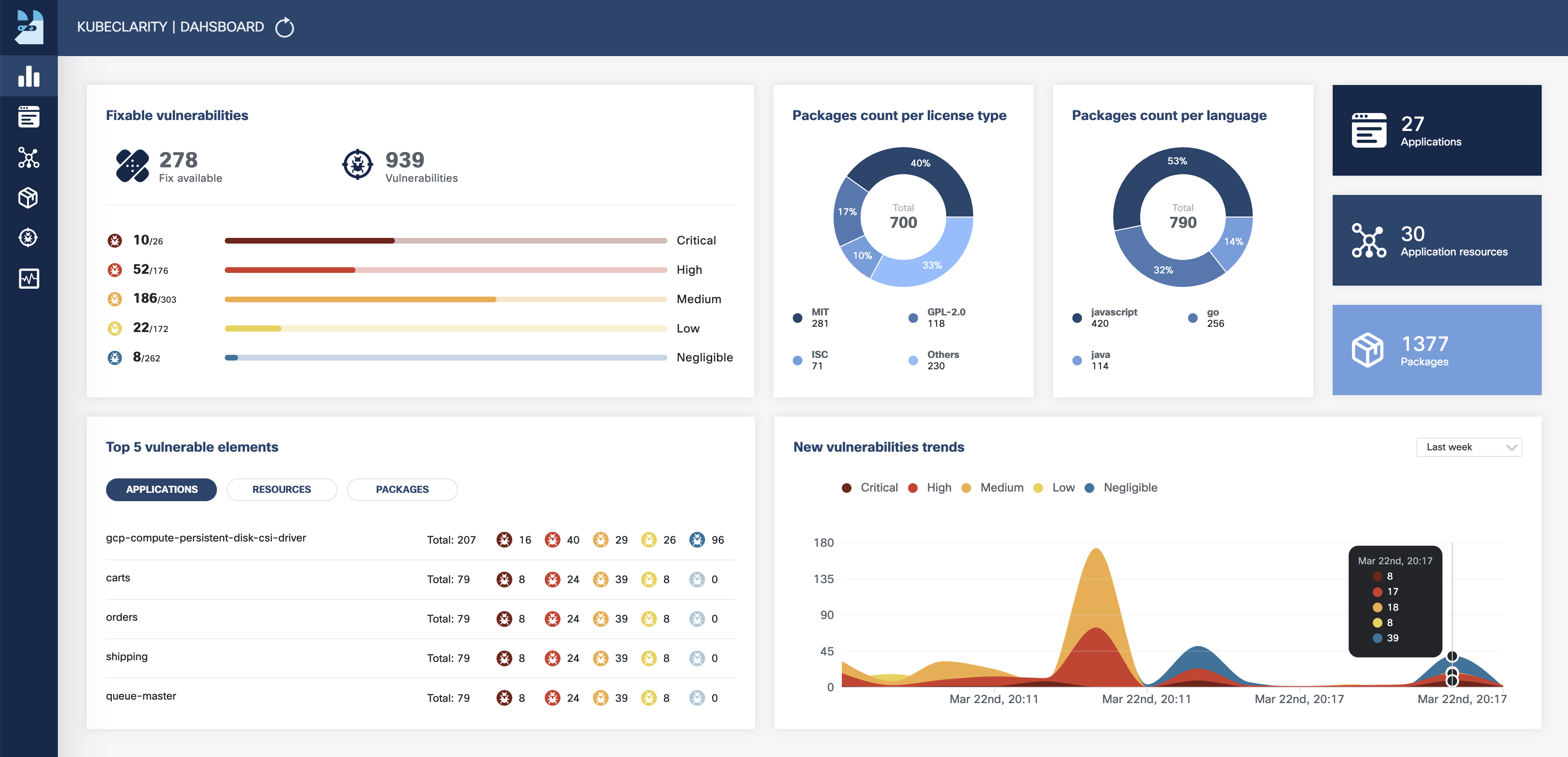Click the Applications card window icon
Viewport: 1568px width, 757px height.
click(1369, 130)
